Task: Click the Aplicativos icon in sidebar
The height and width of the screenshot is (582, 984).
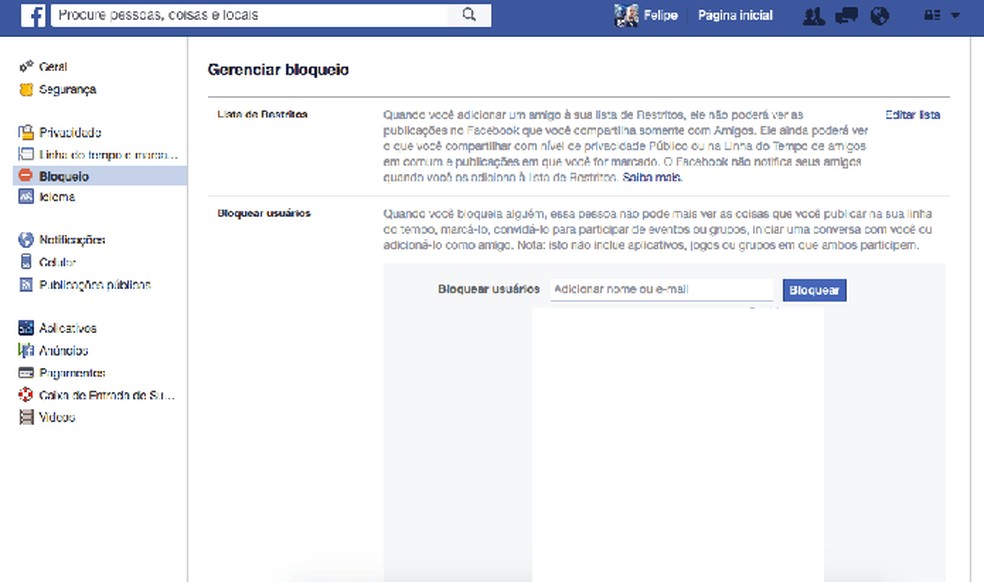Action: click(26, 328)
